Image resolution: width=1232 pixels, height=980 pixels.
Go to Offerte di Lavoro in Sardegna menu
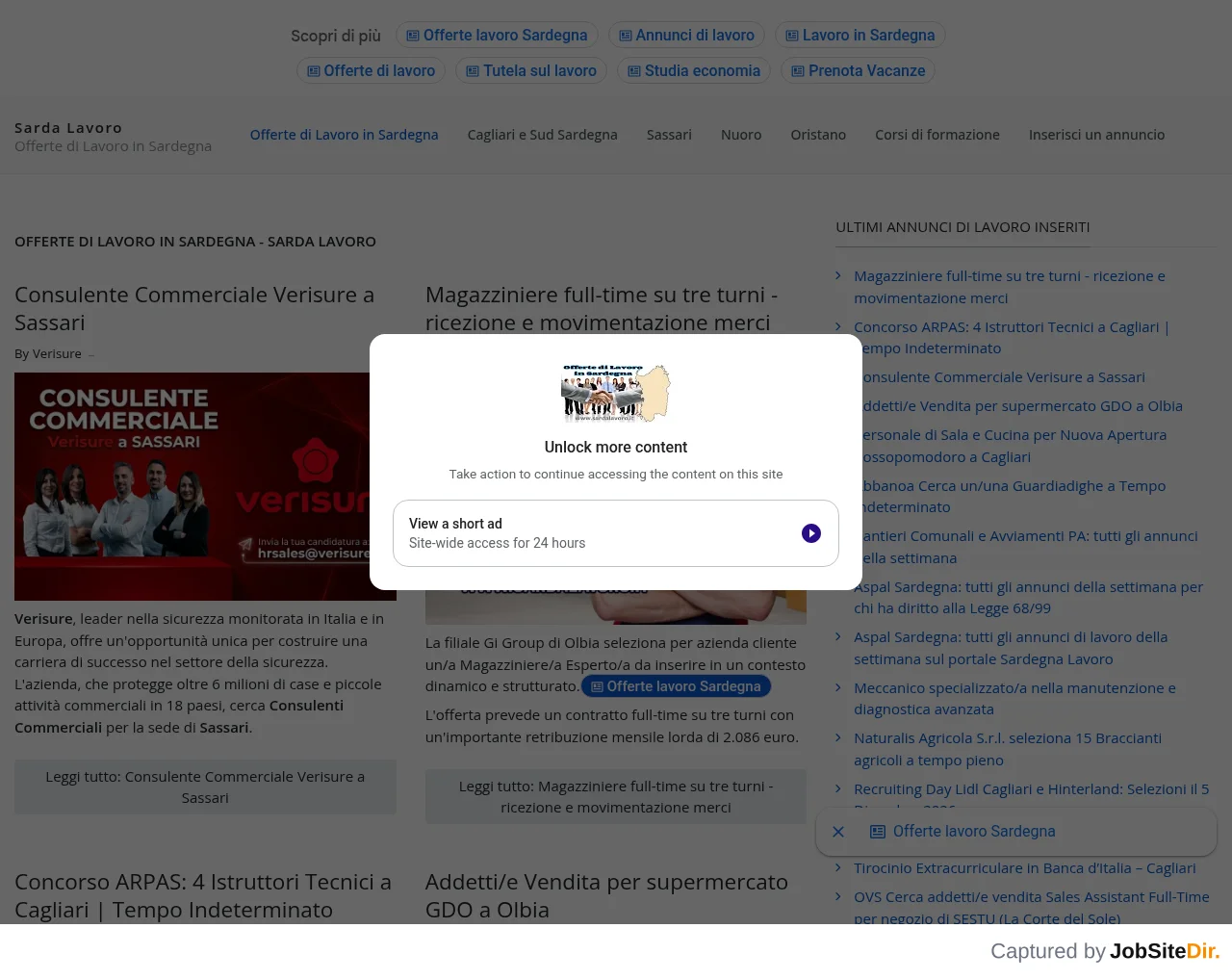coord(344,135)
